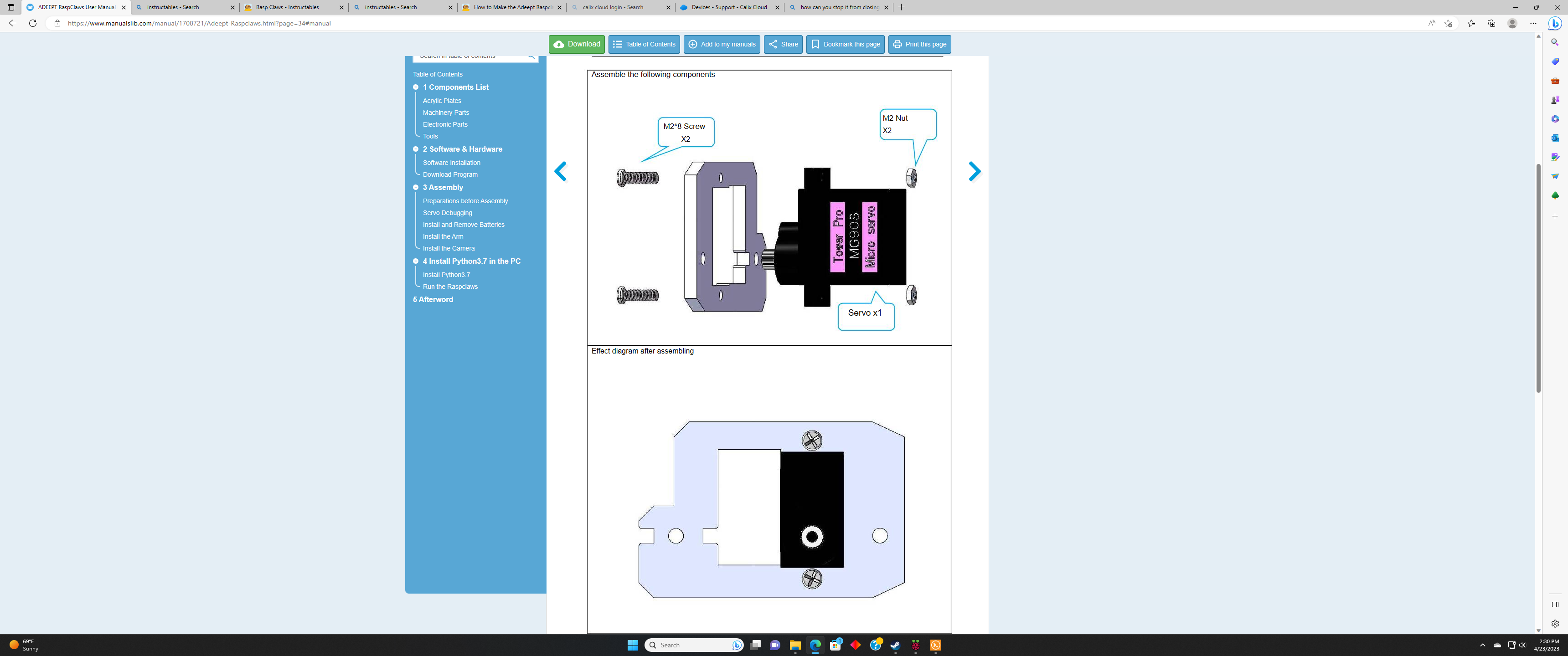Open the 5 Afterword section
This screenshot has height=656, width=1568.
(433, 299)
